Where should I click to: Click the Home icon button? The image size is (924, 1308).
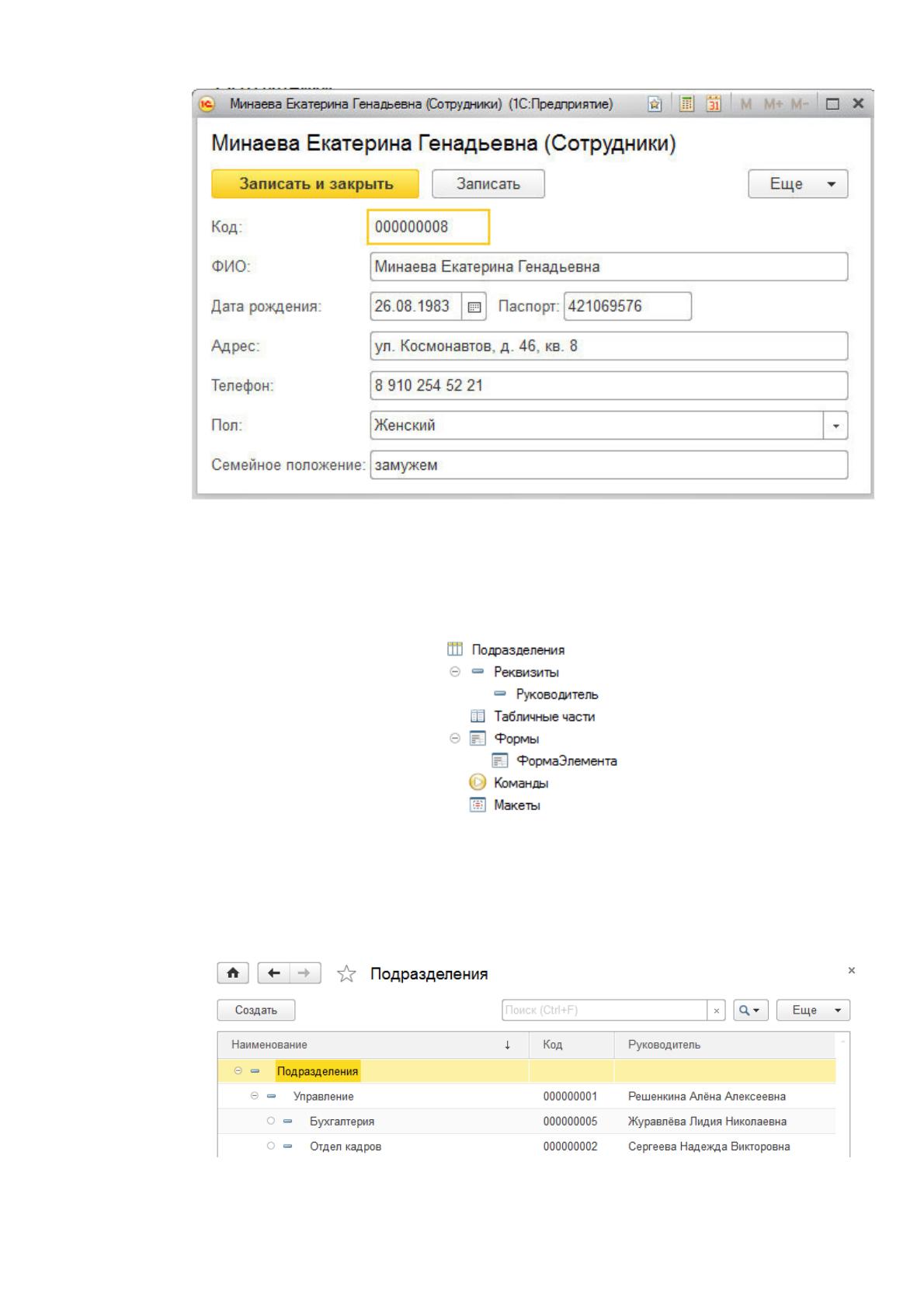tap(233, 973)
